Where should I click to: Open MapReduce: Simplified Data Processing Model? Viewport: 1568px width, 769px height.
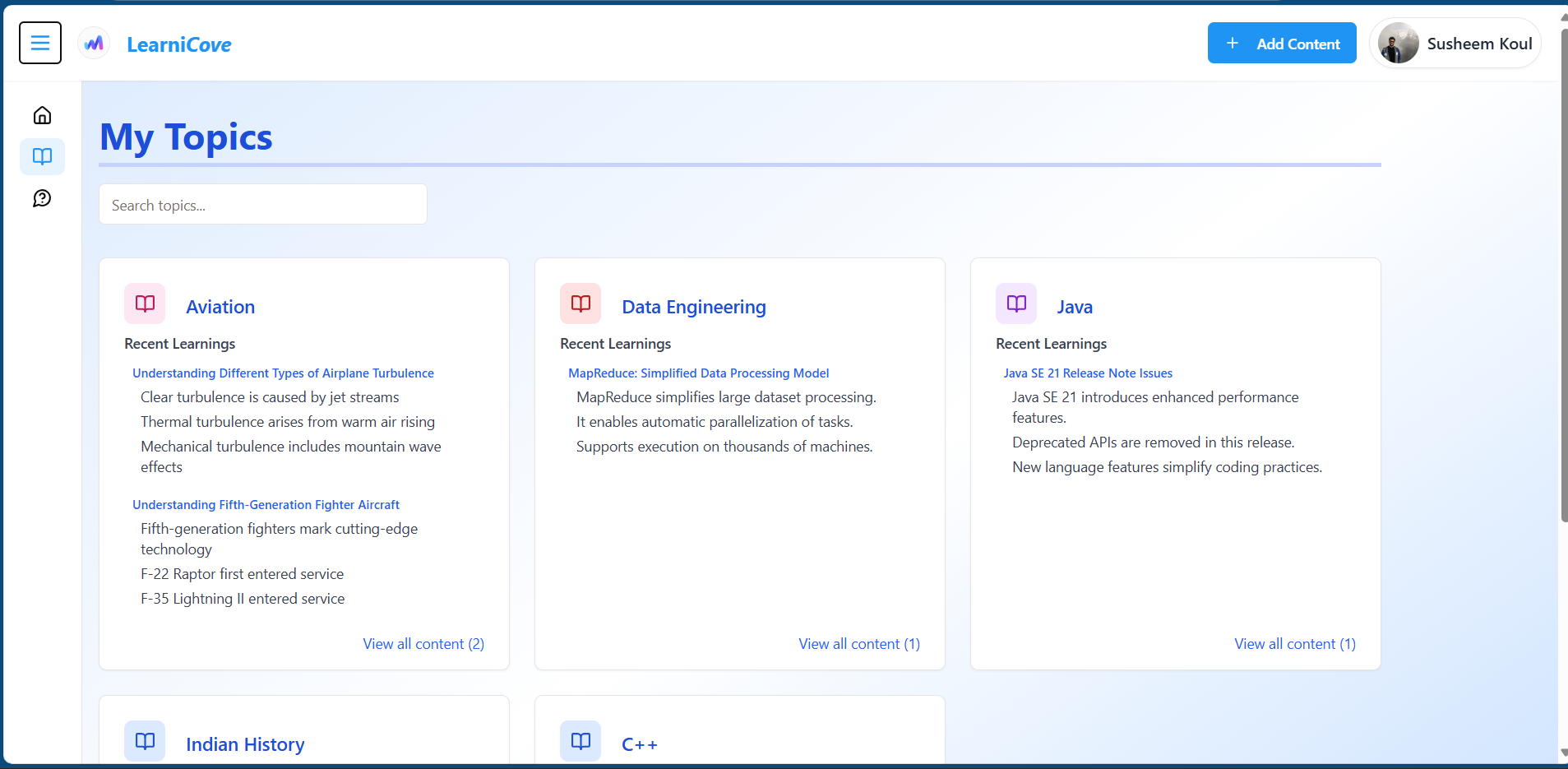(699, 373)
